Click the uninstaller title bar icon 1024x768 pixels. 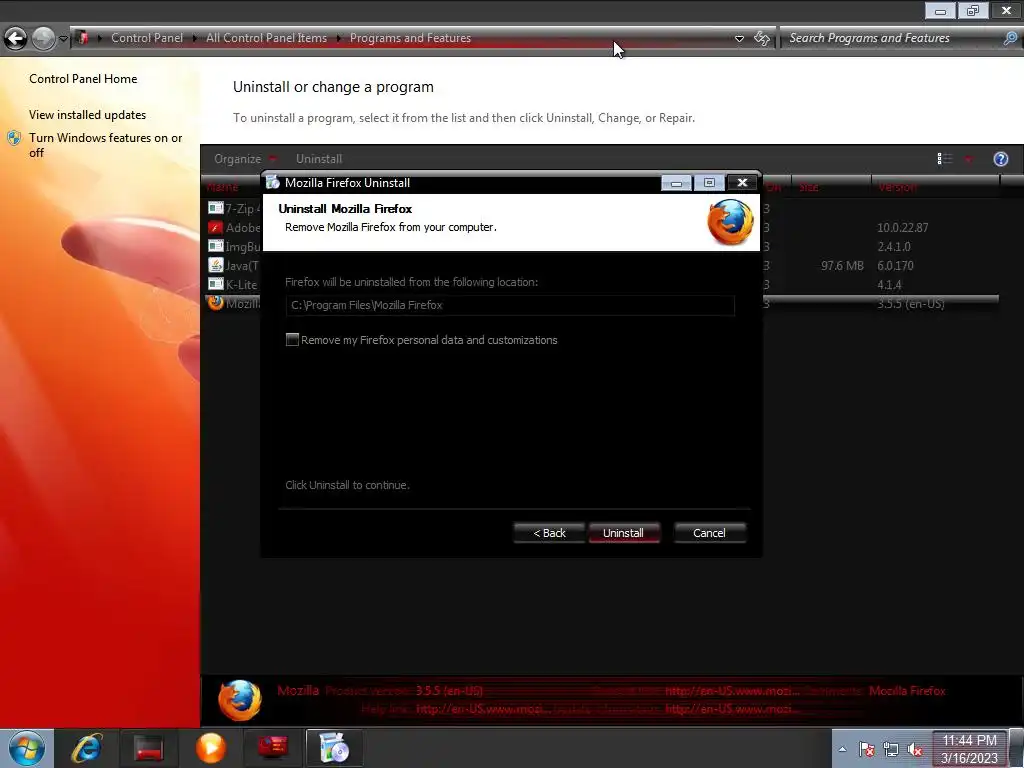pyautogui.click(x=273, y=183)
